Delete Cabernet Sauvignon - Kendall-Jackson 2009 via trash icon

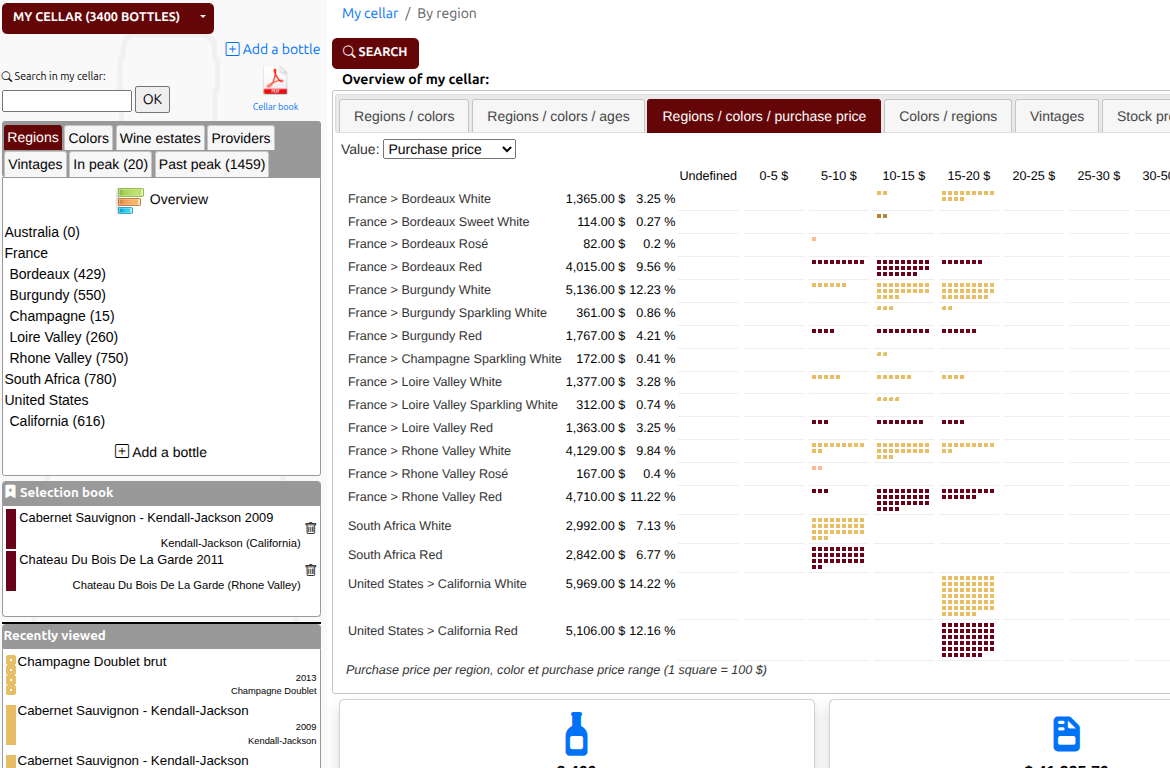pyautogui.click(x=310, y=527)
